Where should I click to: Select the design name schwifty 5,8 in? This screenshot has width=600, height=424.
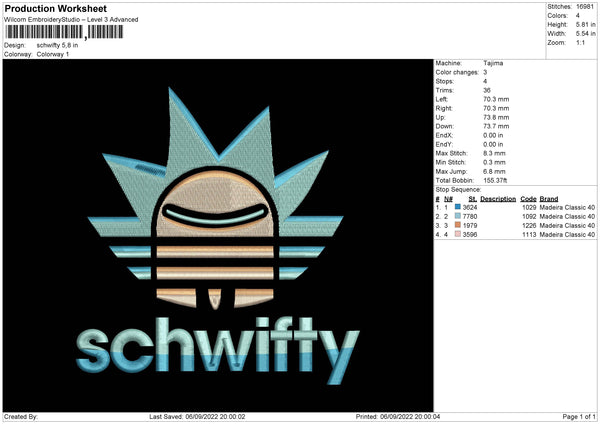[x=57, y=45]
